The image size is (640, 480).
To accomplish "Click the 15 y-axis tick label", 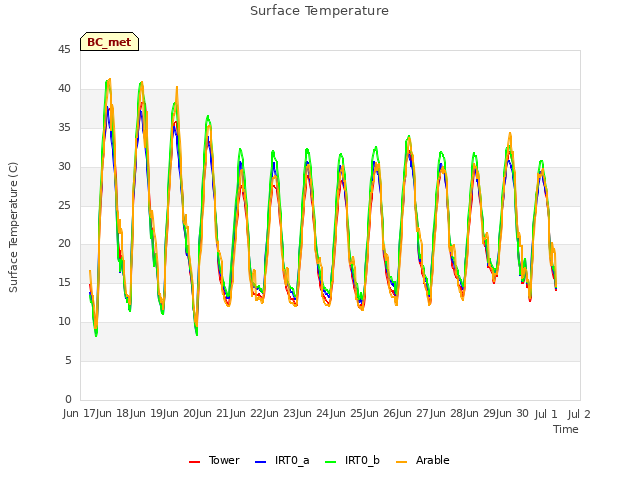I will (x=64, y=282).
